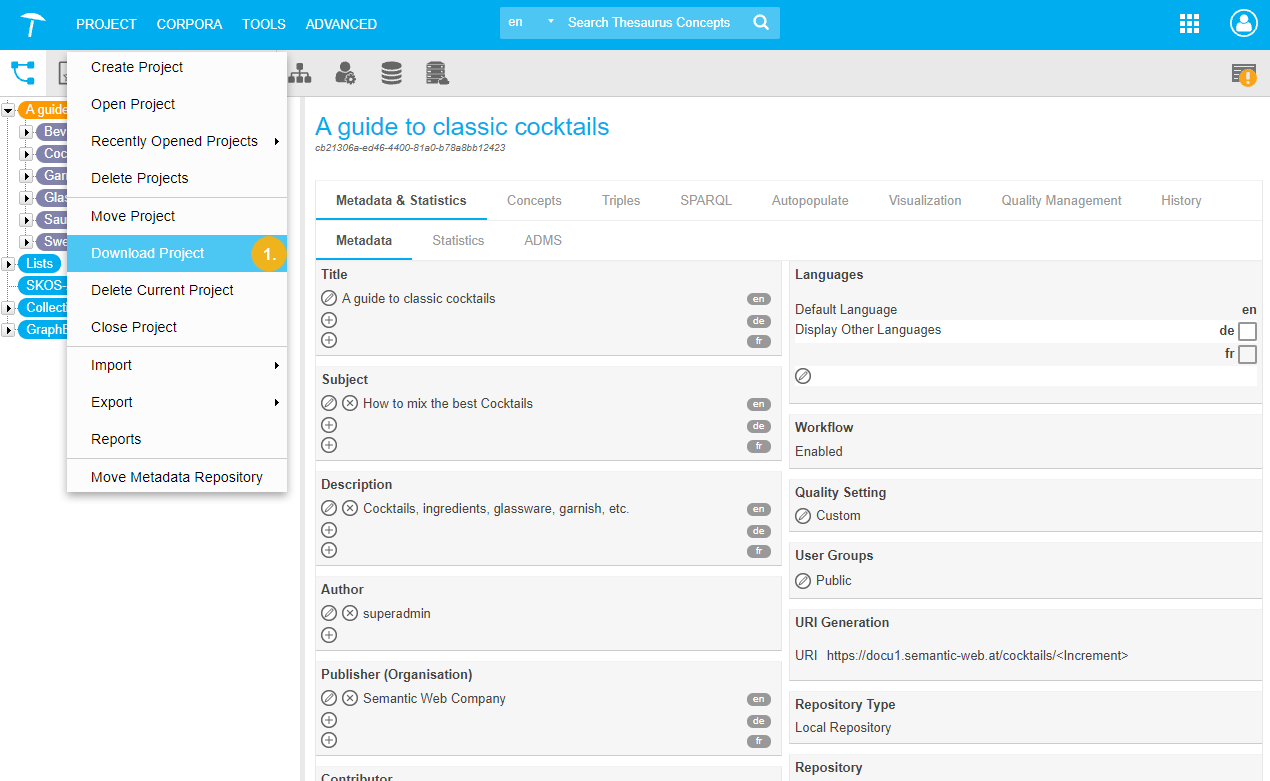Open the apps grid icon
Screen dimensions: 1270x781
1189,24
